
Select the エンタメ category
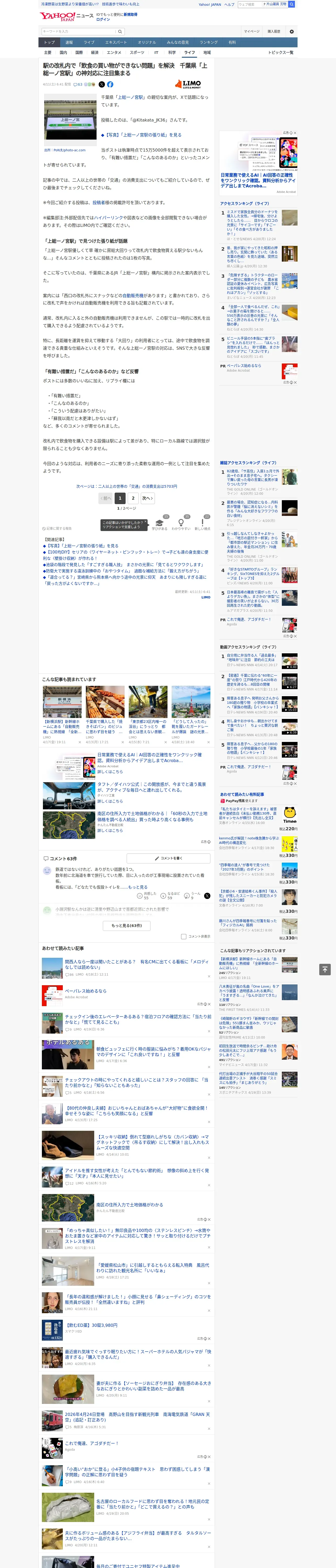coord(114,52)
